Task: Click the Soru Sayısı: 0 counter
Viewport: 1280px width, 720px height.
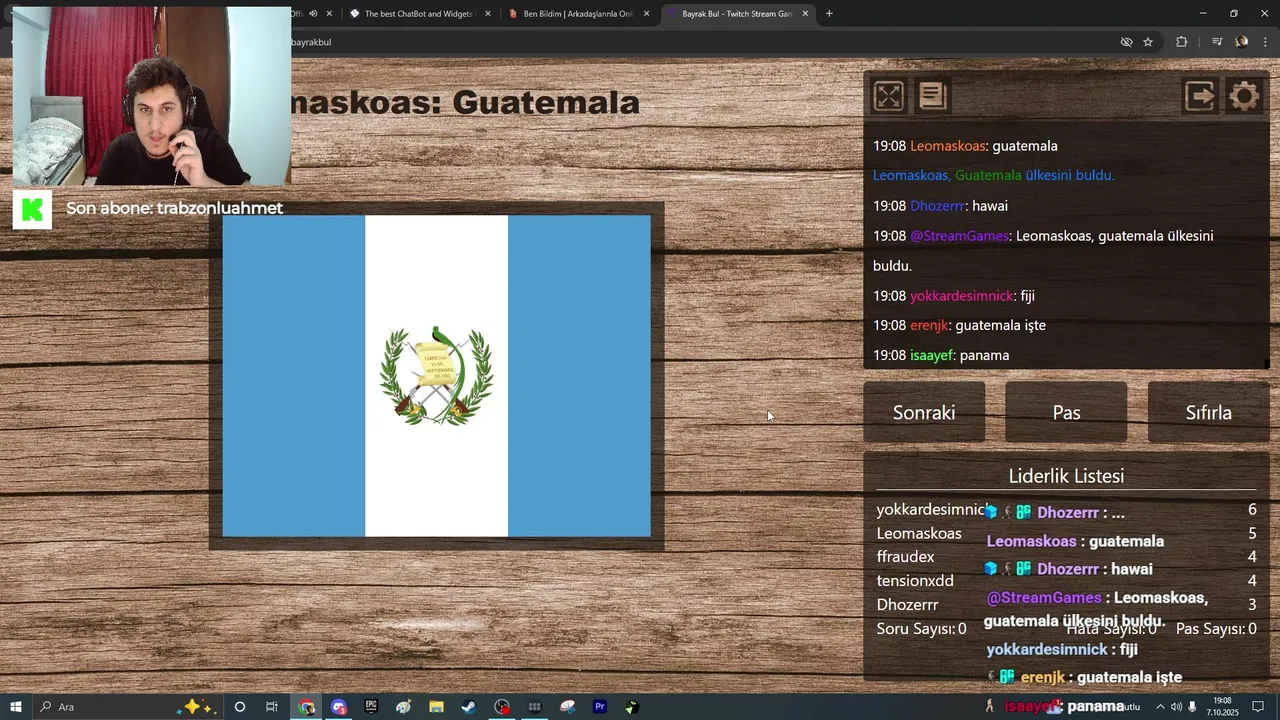Action: click(921, 629)
